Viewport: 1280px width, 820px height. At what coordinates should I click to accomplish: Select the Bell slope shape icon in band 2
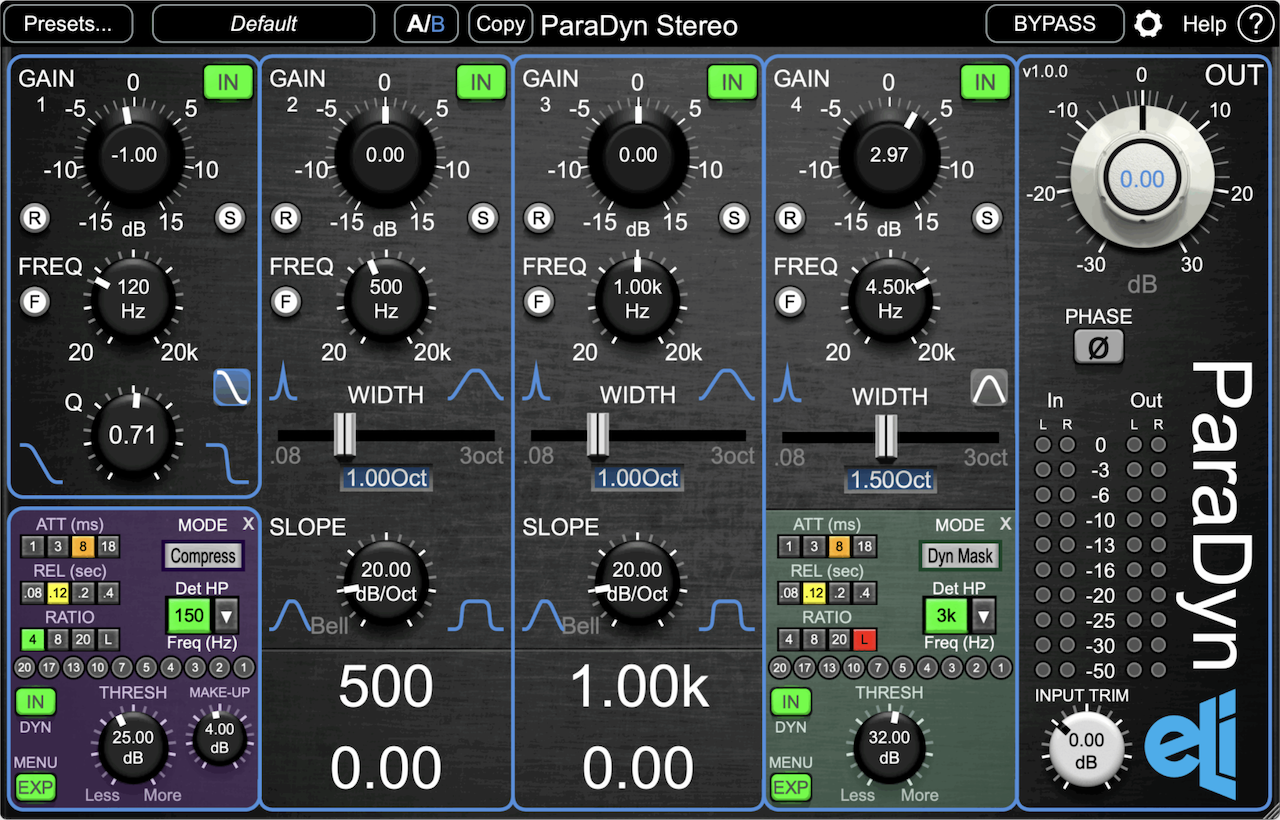tap(293, 615)
